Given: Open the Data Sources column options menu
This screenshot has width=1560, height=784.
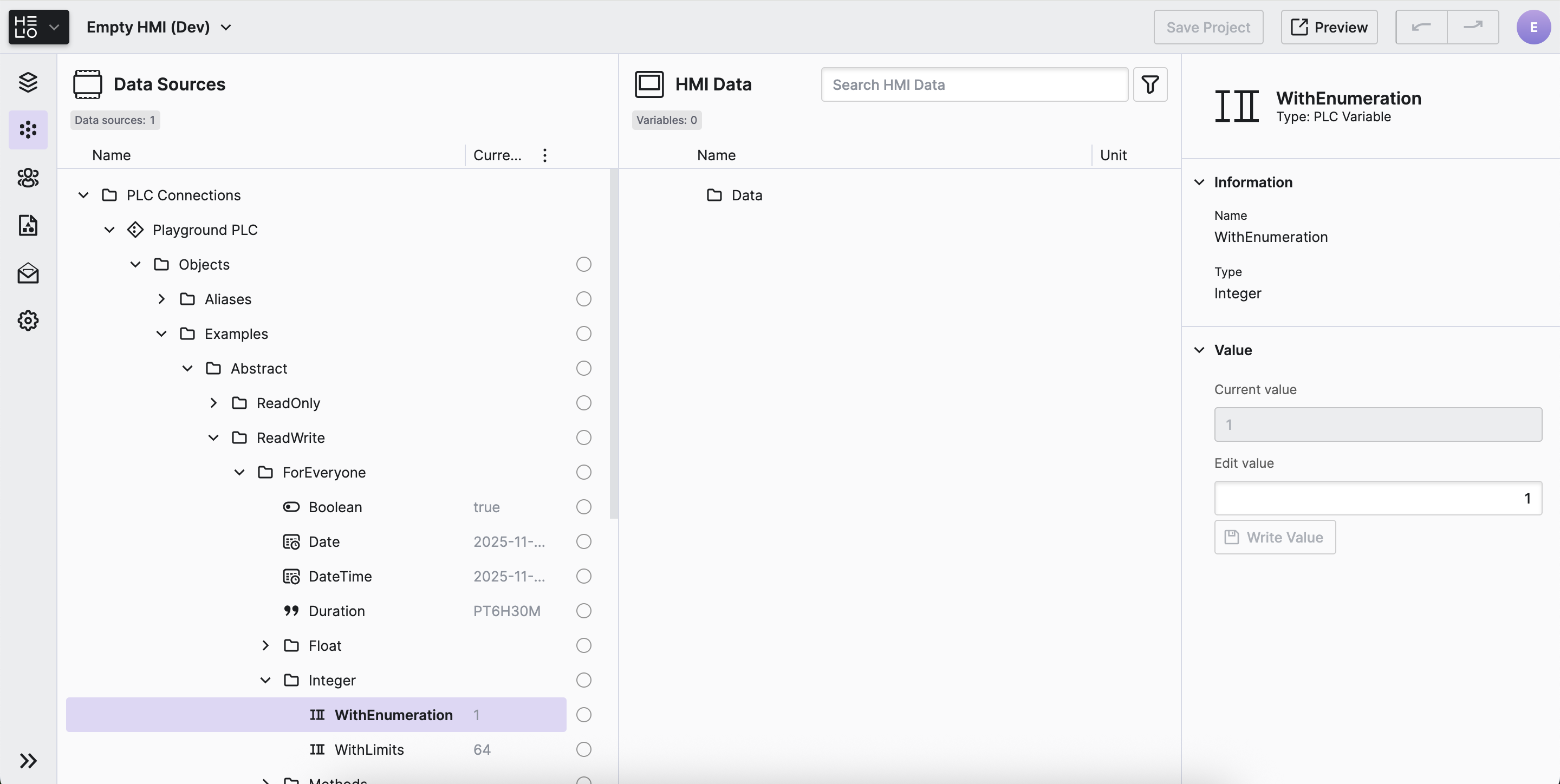Looking at the screenshot, I should (x=544, y=155).
